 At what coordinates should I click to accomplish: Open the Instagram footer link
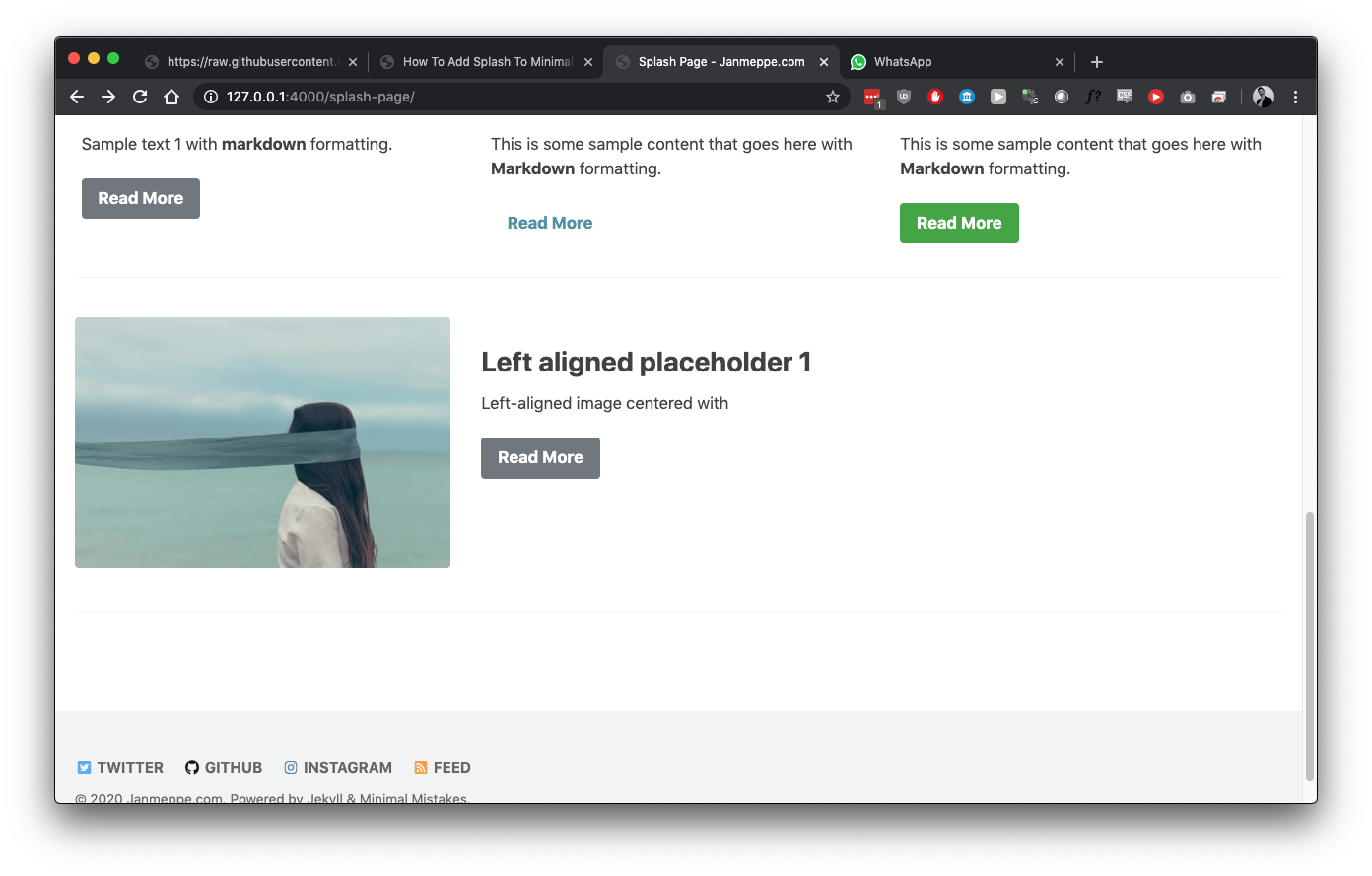click(x=338, y=767)
